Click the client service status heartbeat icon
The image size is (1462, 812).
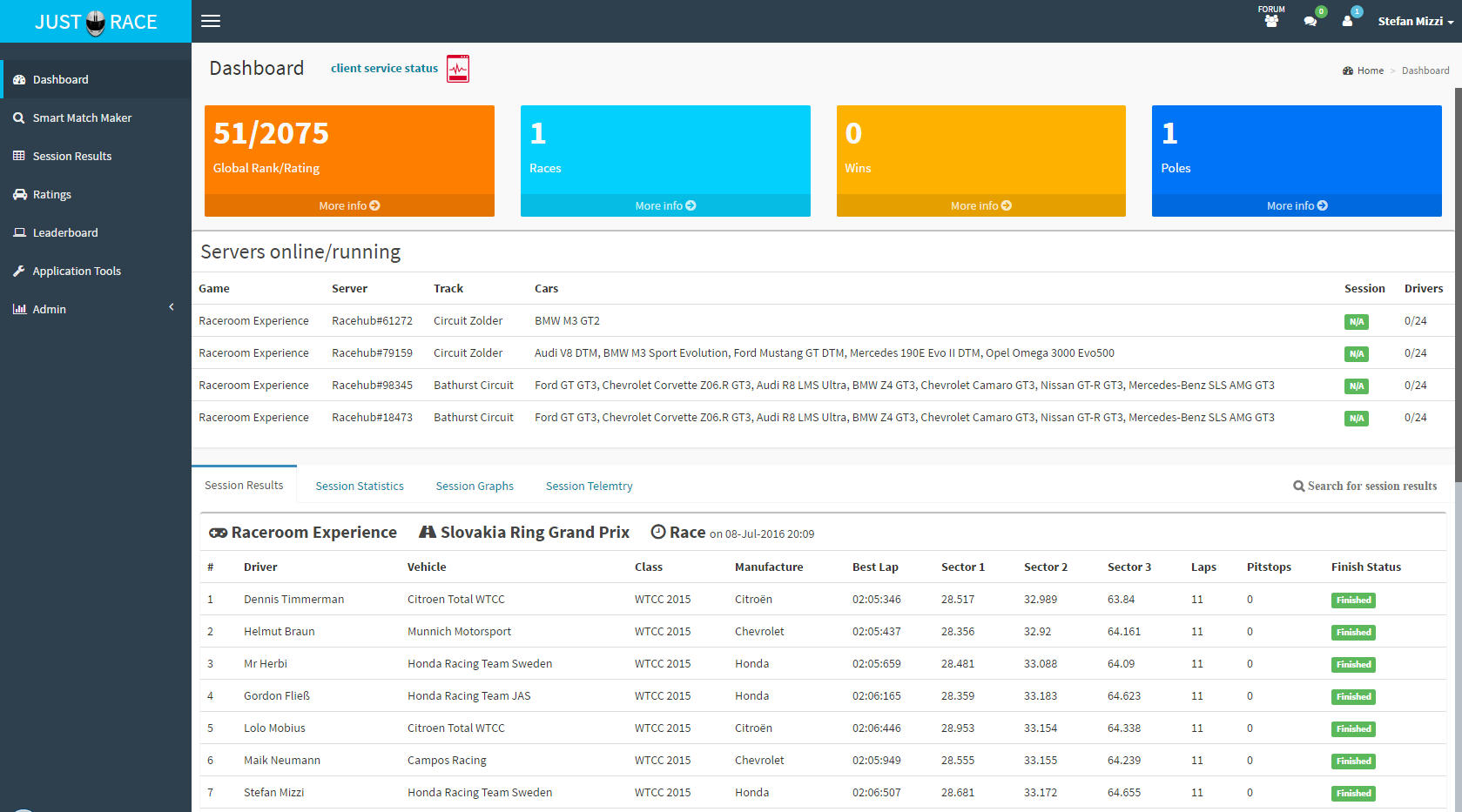pos(458,69)
